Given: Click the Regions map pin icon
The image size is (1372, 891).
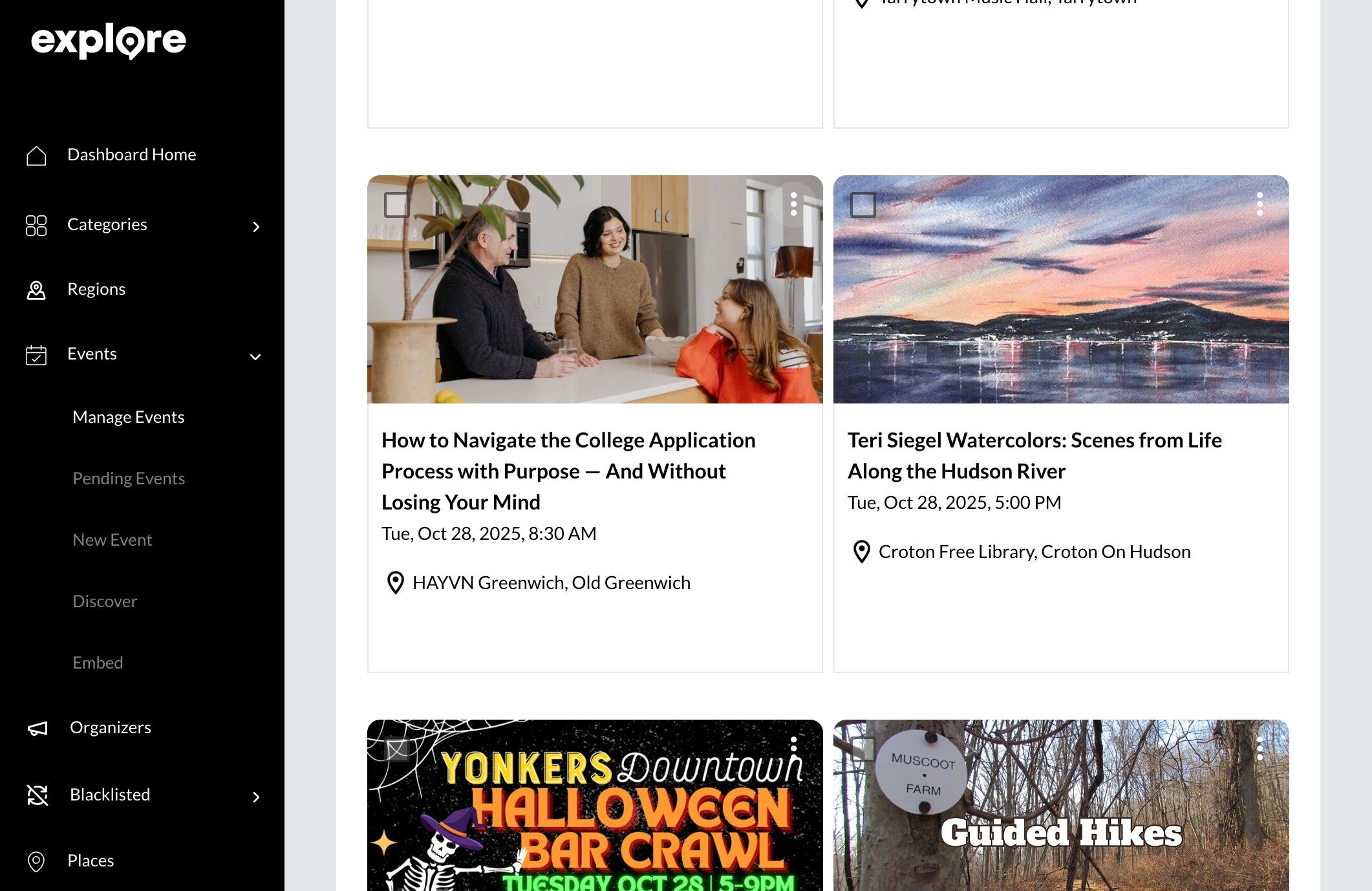Looking at the screenshot, I should [x=36, y=290].
